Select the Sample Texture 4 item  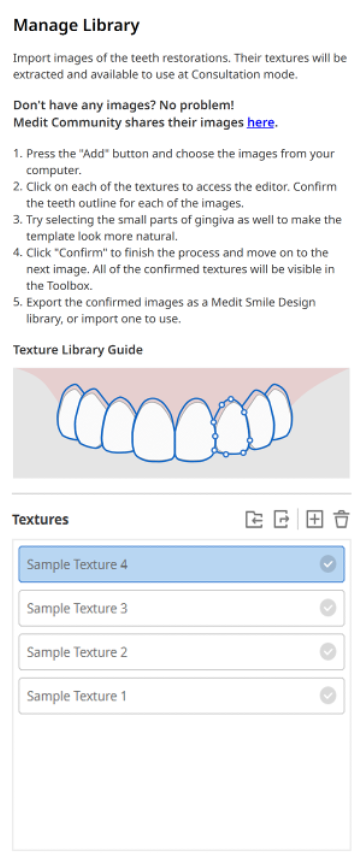pyautogui.click(x=182, y=564)
